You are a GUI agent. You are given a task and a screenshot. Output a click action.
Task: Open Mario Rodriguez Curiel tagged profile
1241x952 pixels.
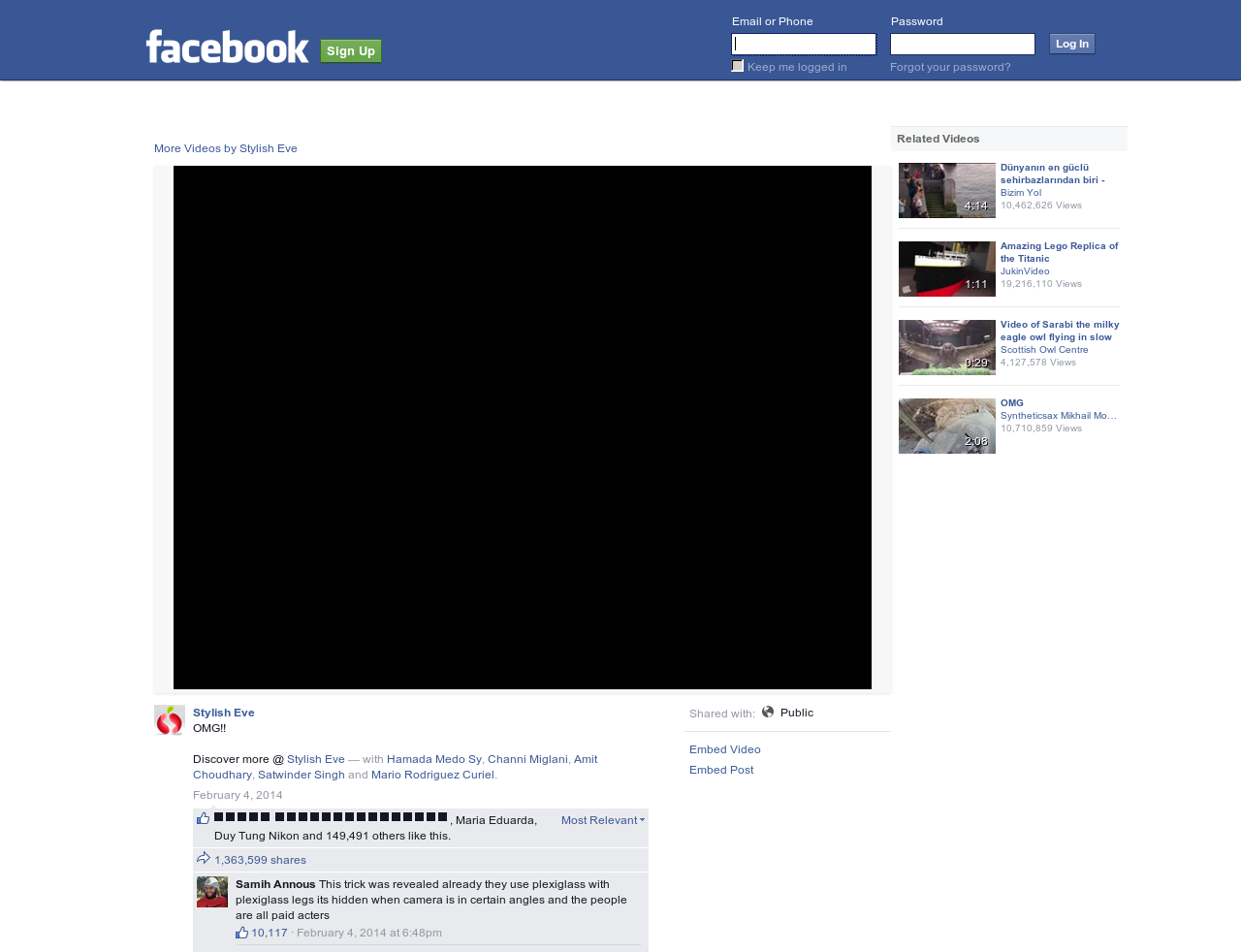(432, 775)
